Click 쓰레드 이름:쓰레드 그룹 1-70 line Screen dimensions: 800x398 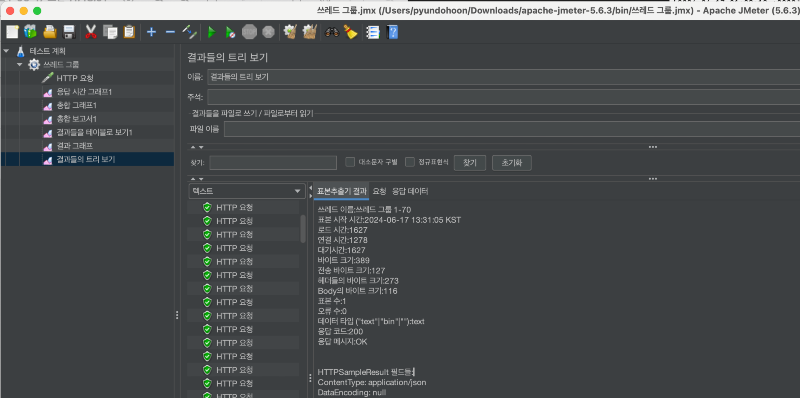click(364, 210)
